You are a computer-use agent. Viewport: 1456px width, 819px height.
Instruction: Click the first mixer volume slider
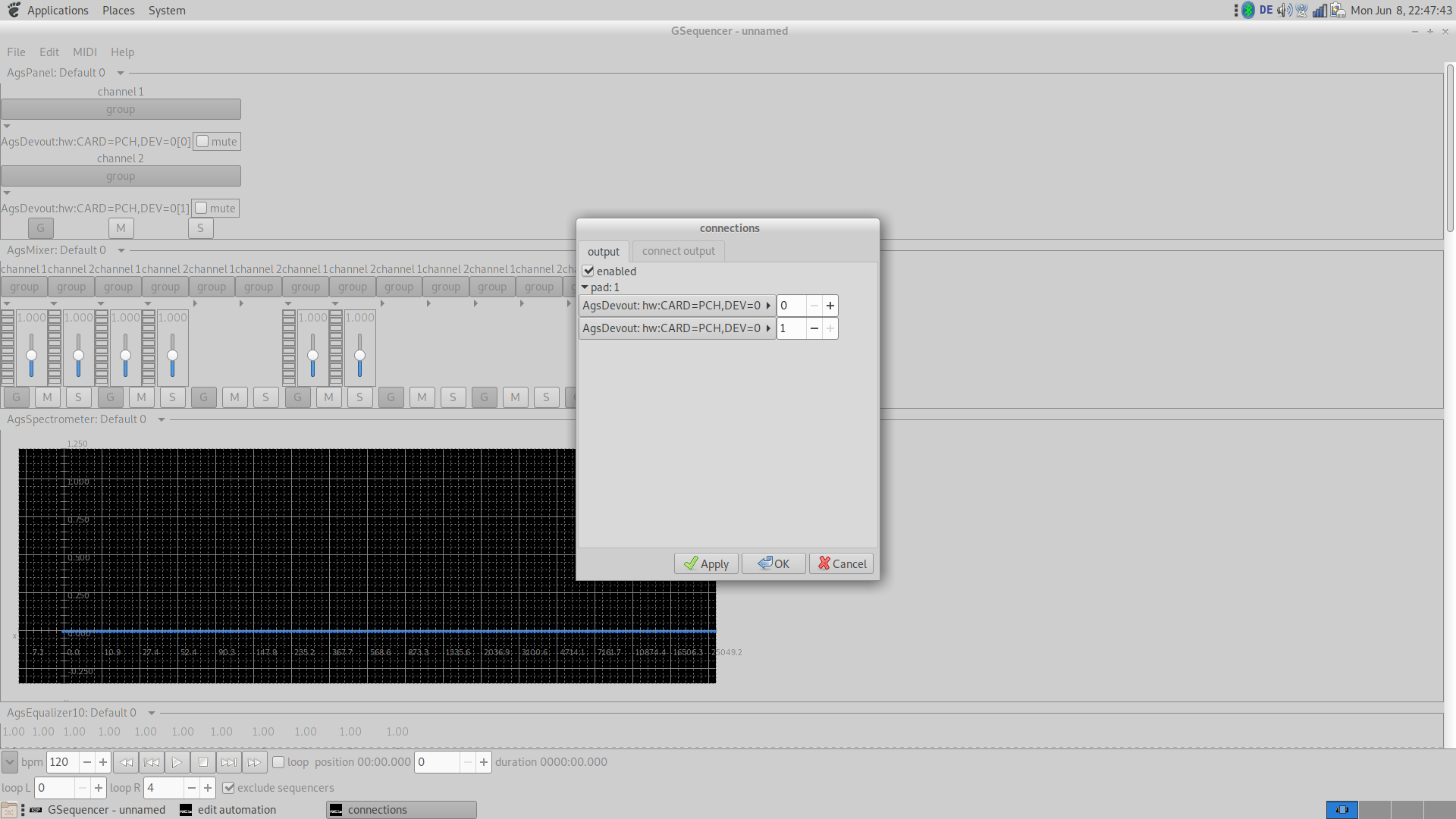[31, 356]
